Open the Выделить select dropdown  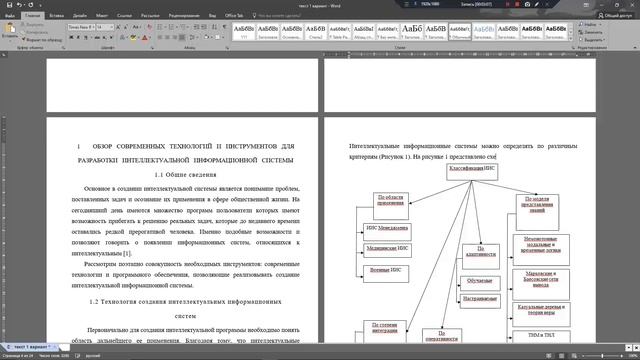(x=592, y=40)
